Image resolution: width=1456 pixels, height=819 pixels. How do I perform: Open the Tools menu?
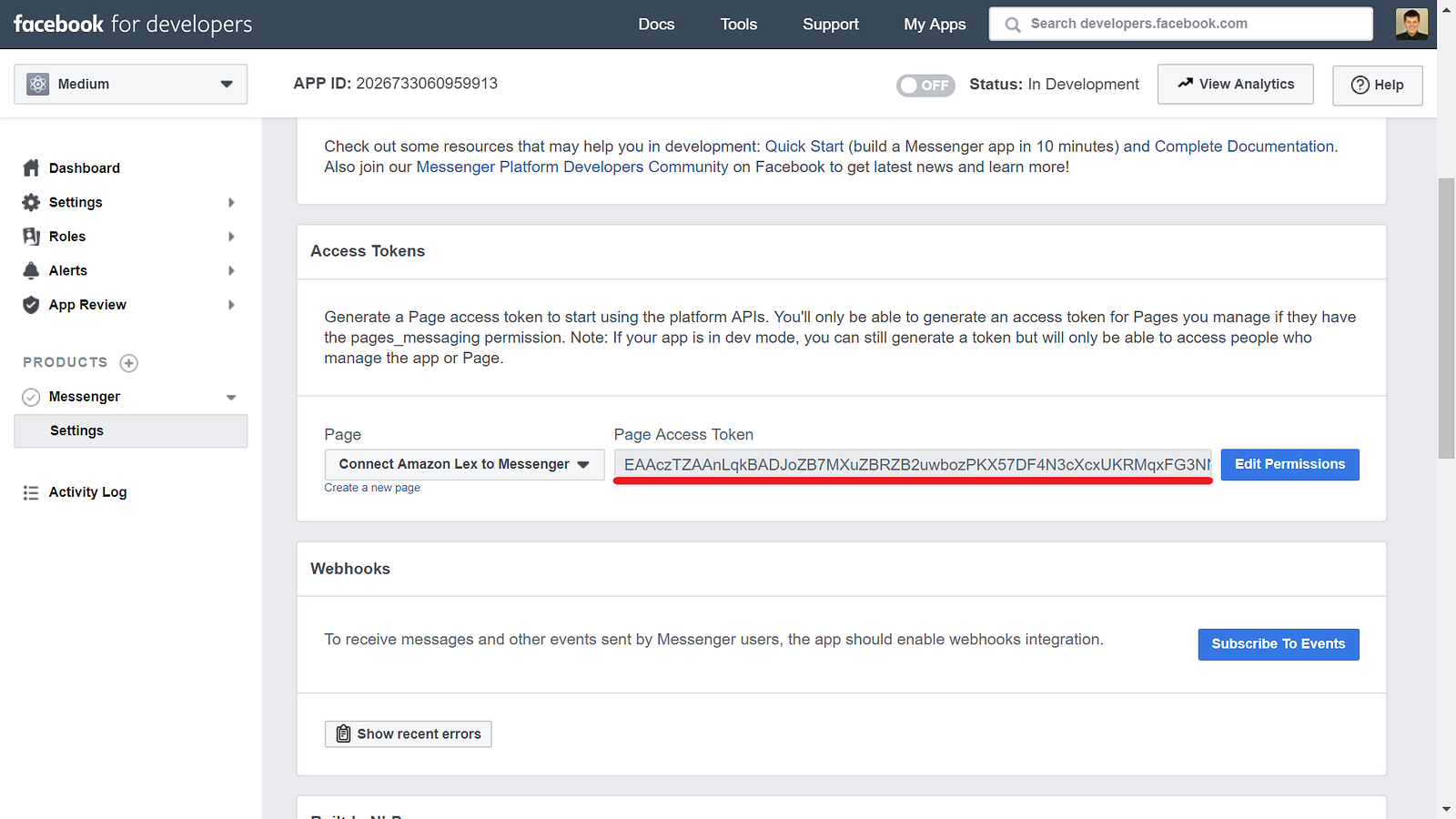(x=739, y=25)
